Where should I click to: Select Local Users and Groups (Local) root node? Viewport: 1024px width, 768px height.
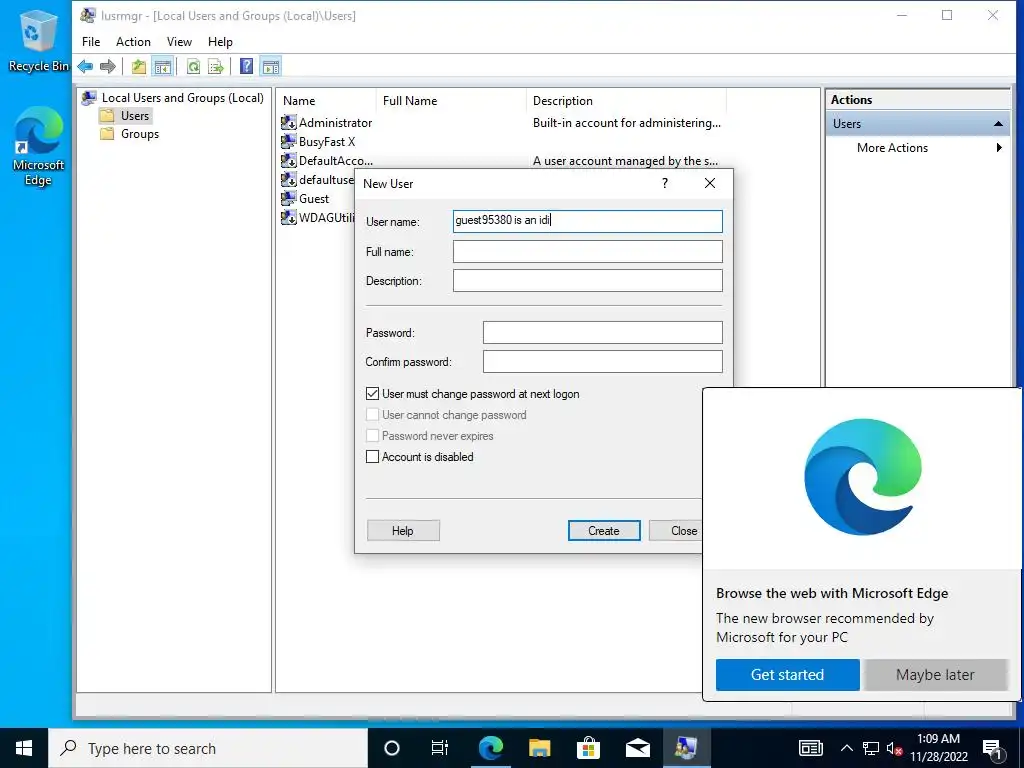173,97
